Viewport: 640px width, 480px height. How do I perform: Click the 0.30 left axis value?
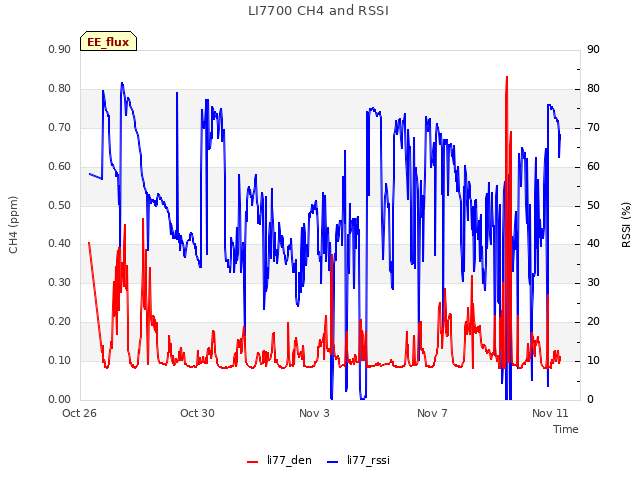coord(60,282)
